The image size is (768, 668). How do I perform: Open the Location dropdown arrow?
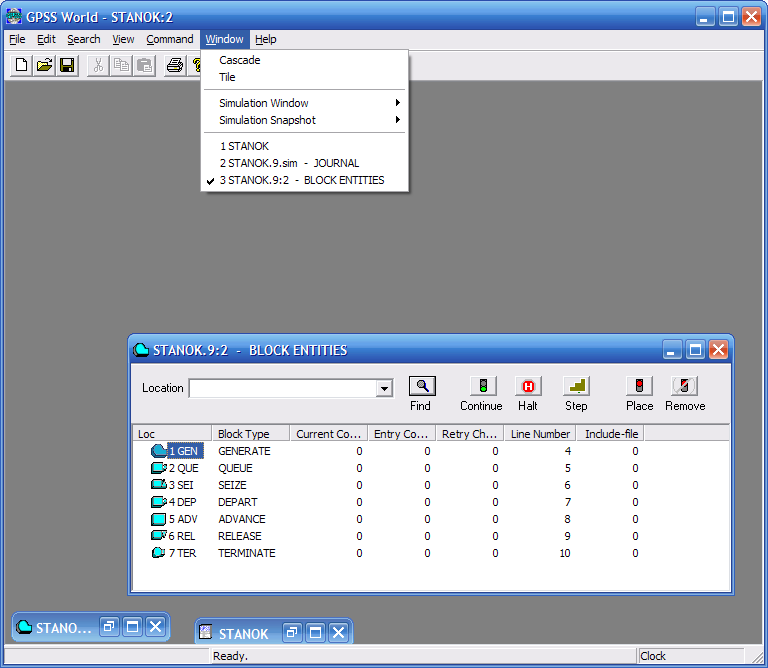pos(385,389)
